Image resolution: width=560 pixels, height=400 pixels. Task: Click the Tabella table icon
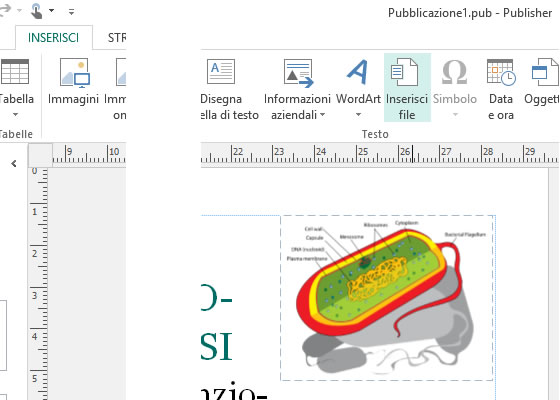[x=15, y=71]
